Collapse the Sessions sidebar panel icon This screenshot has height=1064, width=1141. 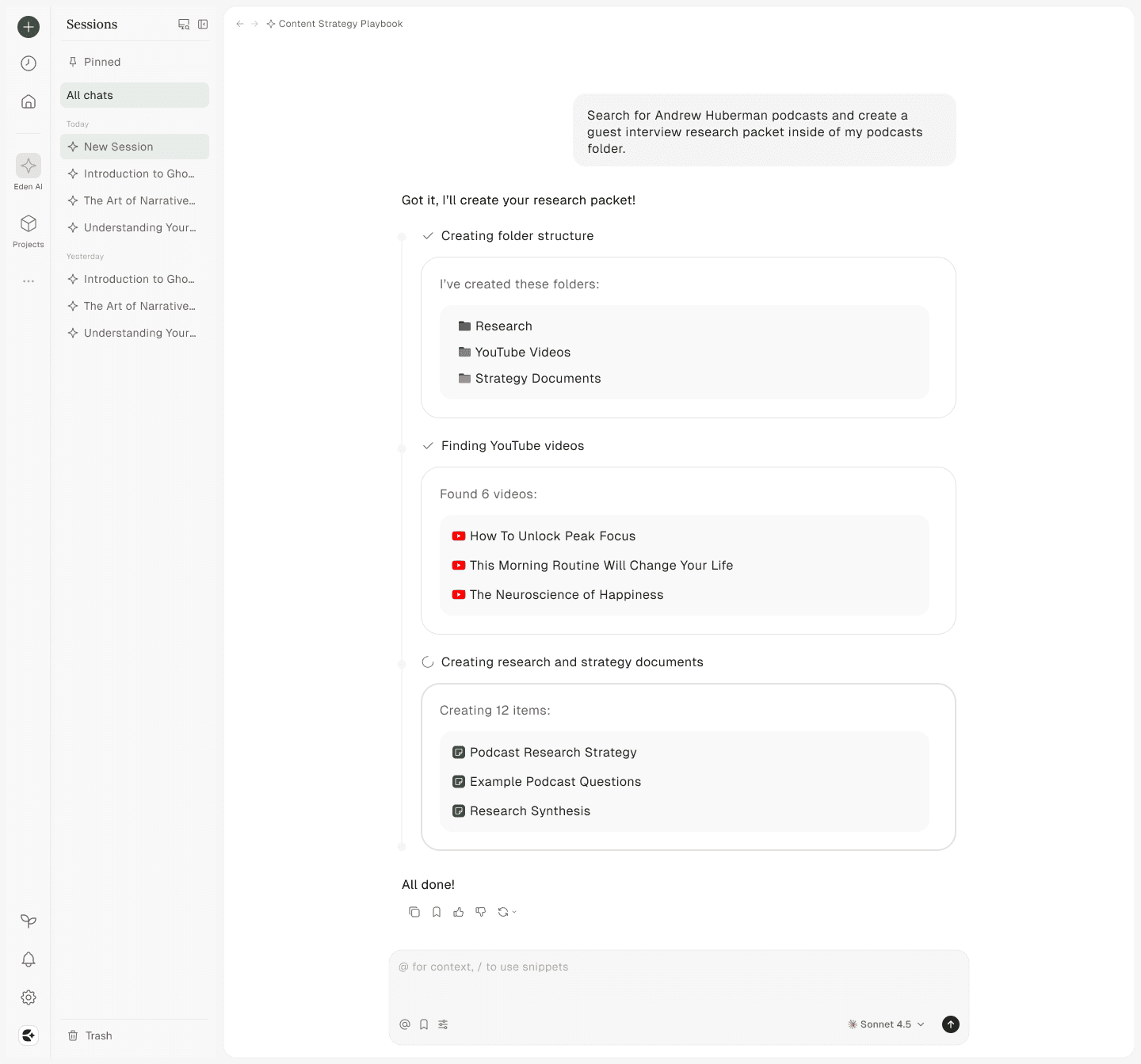[203, 25]
